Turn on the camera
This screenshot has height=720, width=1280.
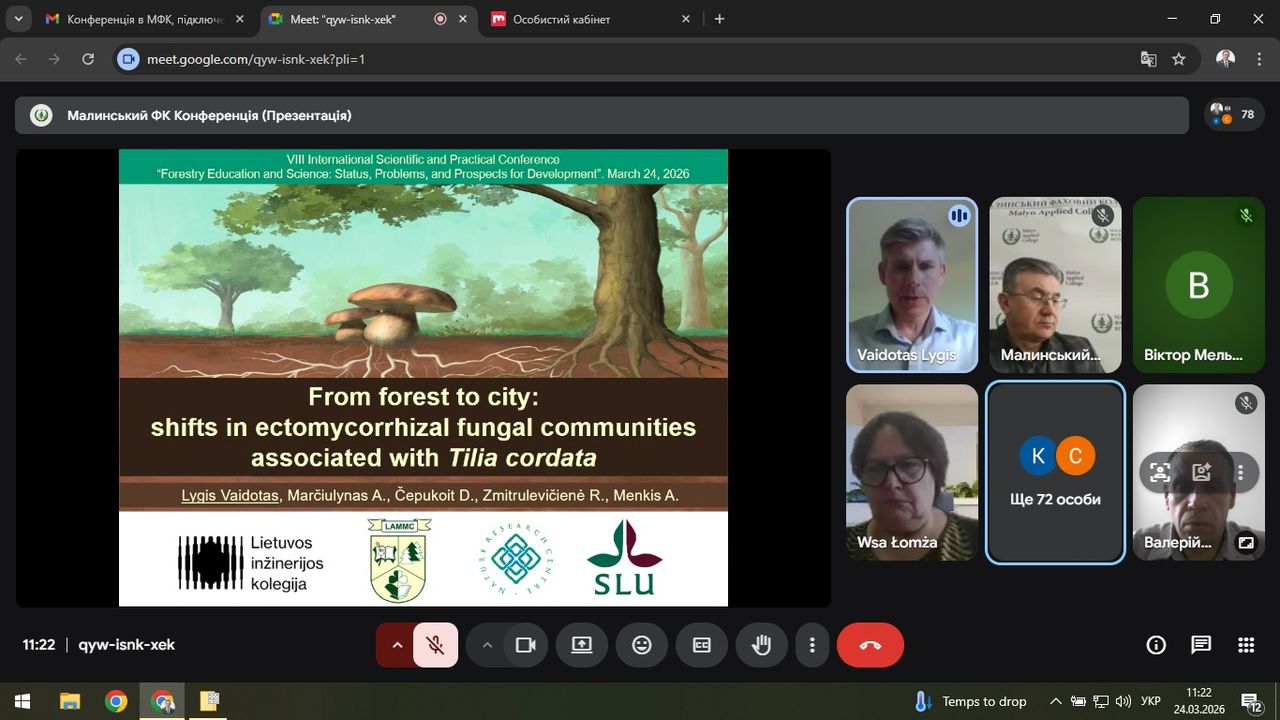[x=526, y=645]
